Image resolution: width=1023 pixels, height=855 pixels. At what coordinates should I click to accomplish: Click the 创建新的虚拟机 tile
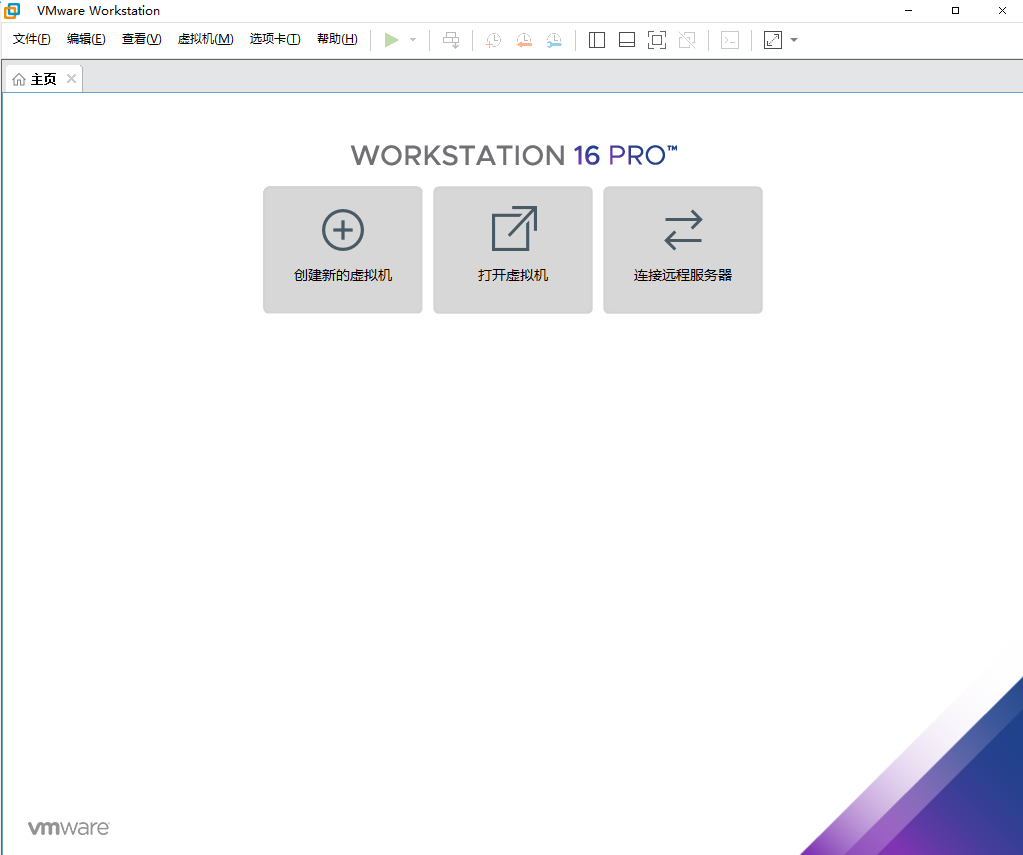343,250
